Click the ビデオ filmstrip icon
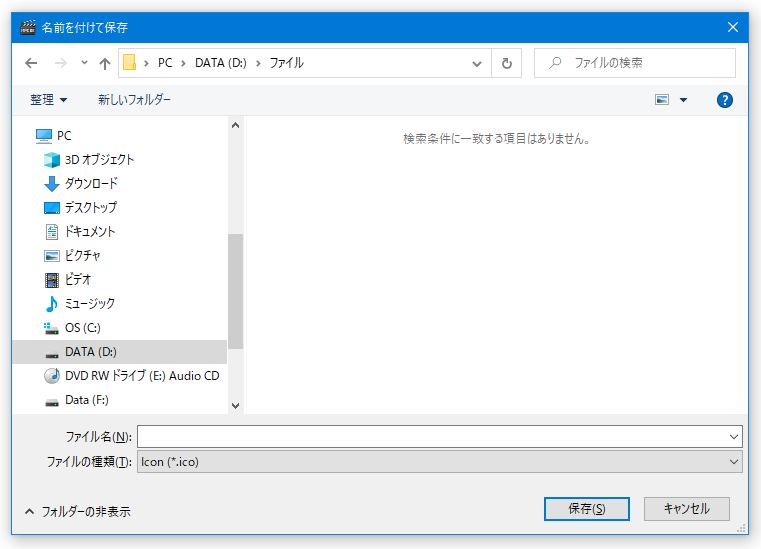This screenshot has width=761, height=549. point(51,280)
